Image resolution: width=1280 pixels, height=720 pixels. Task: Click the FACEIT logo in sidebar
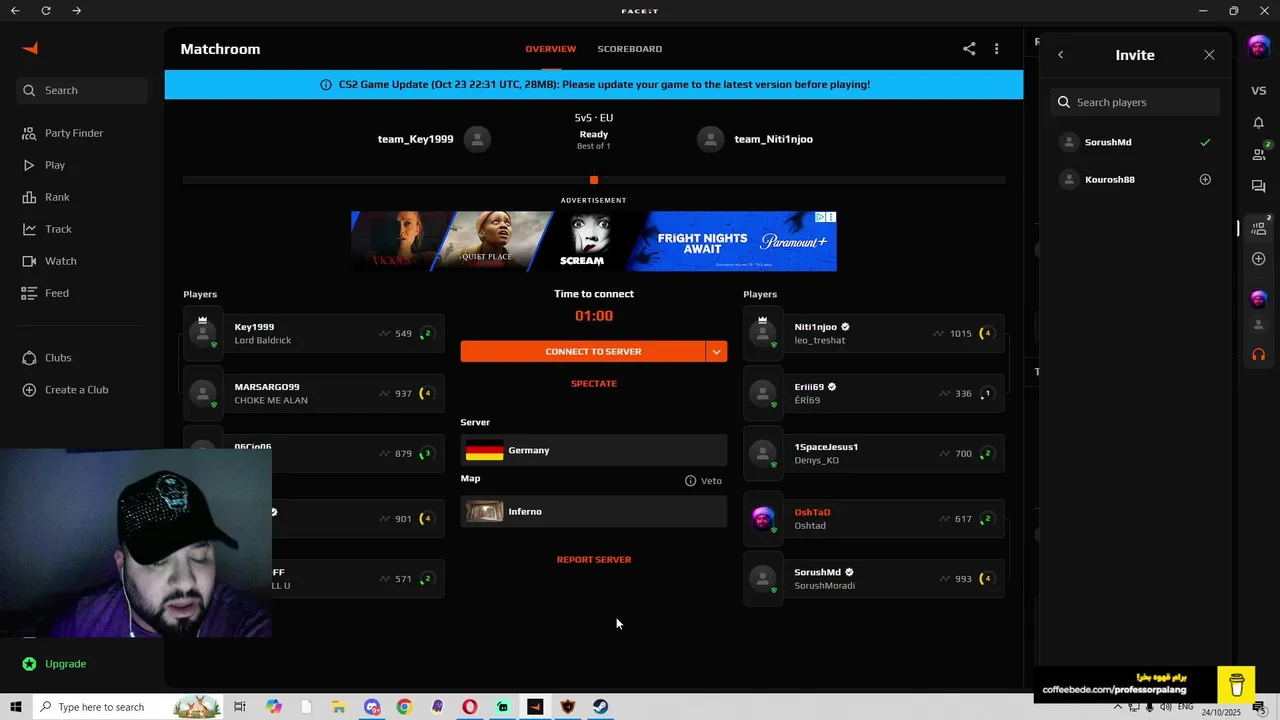click(30, 48)
